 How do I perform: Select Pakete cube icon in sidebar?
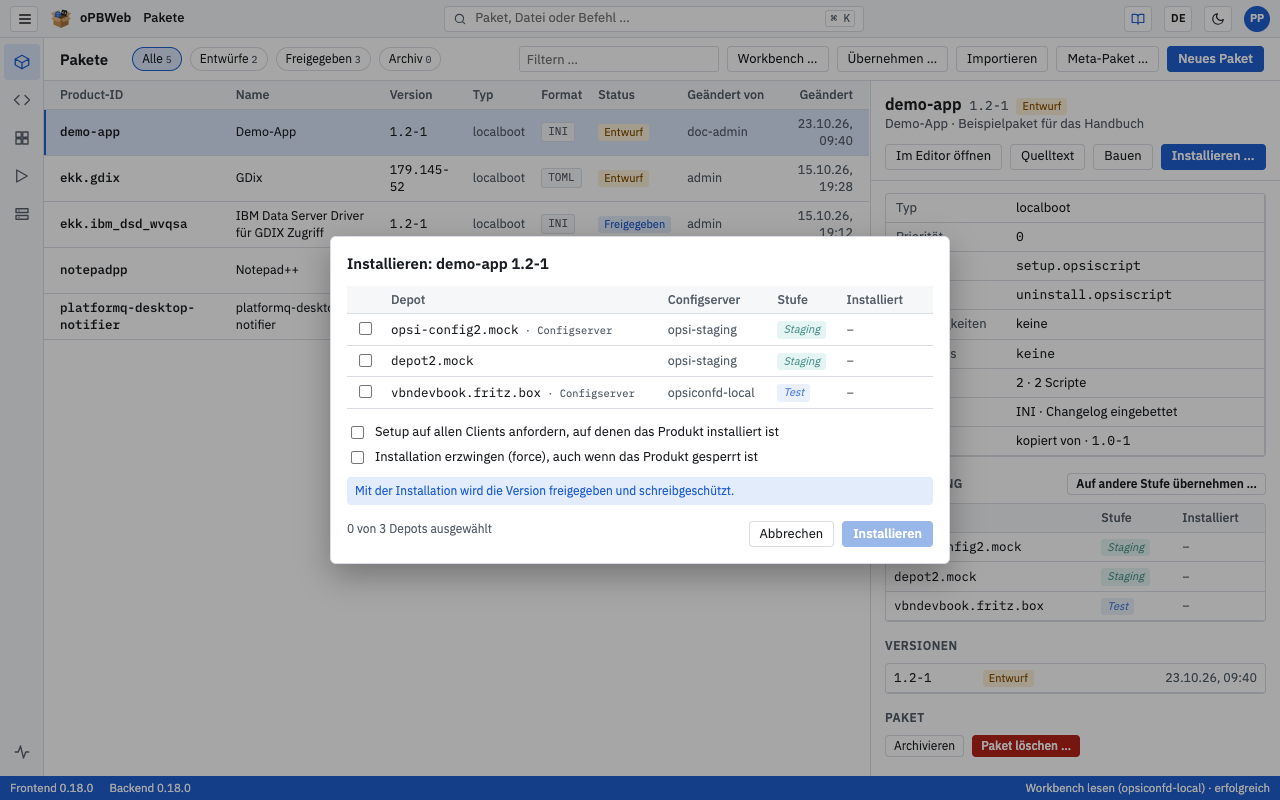coord(22,62)
